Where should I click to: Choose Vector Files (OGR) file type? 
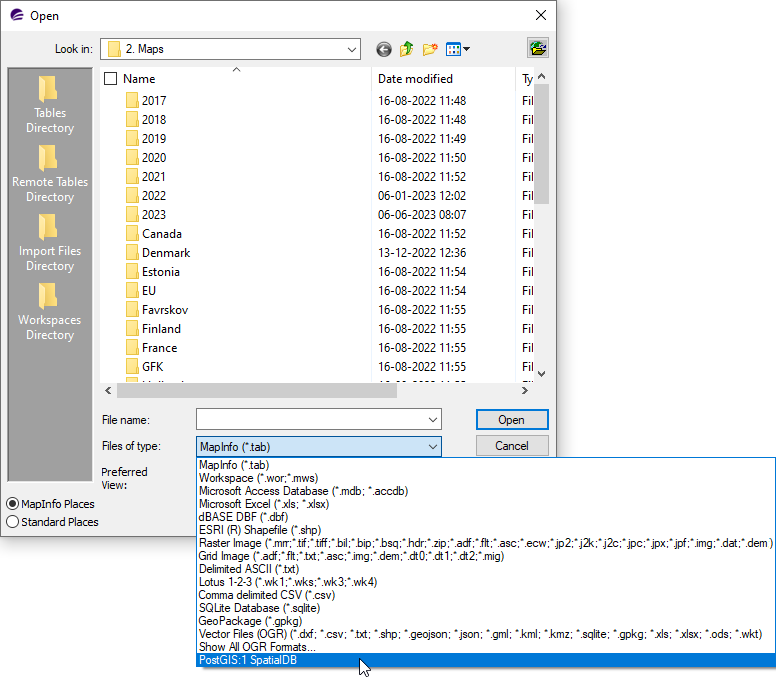click(485, 634)
